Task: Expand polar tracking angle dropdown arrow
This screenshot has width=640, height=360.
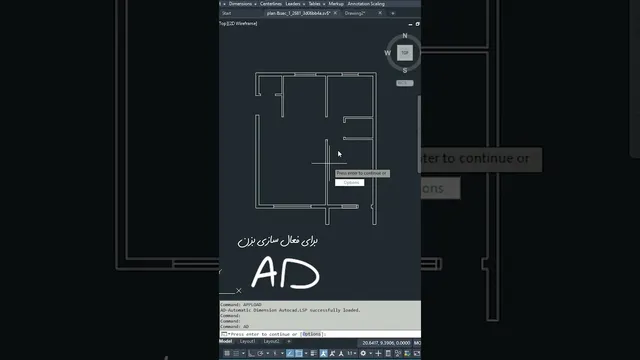Action: 268,353
